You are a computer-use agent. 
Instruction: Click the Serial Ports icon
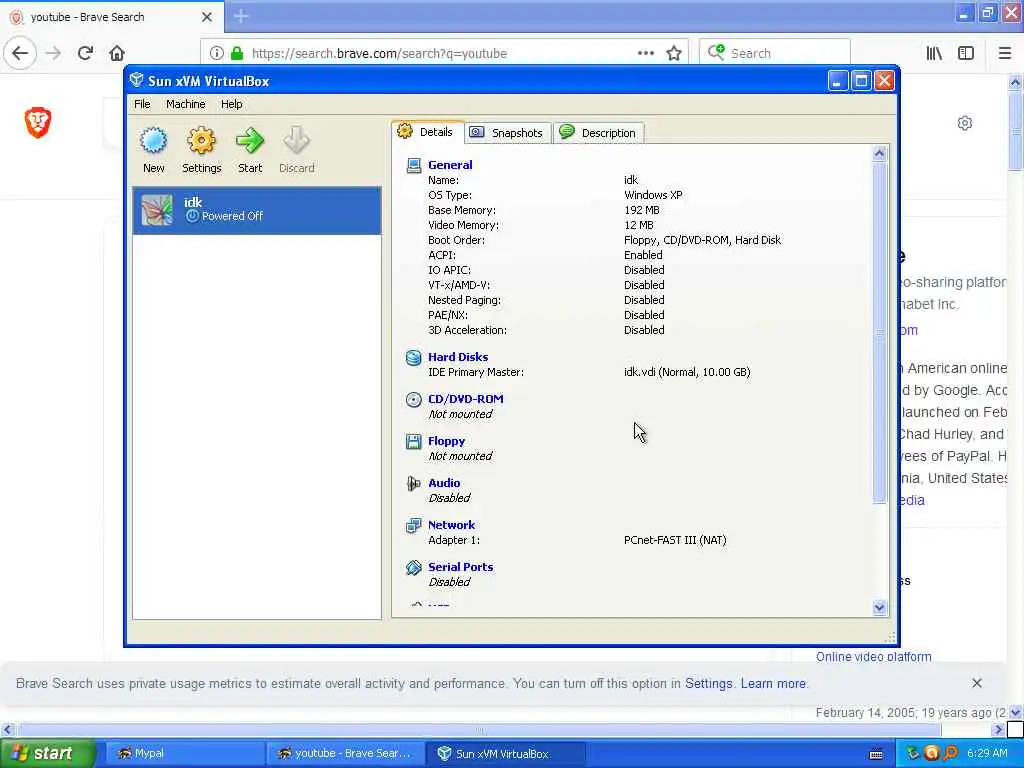(x=413, y=568)
